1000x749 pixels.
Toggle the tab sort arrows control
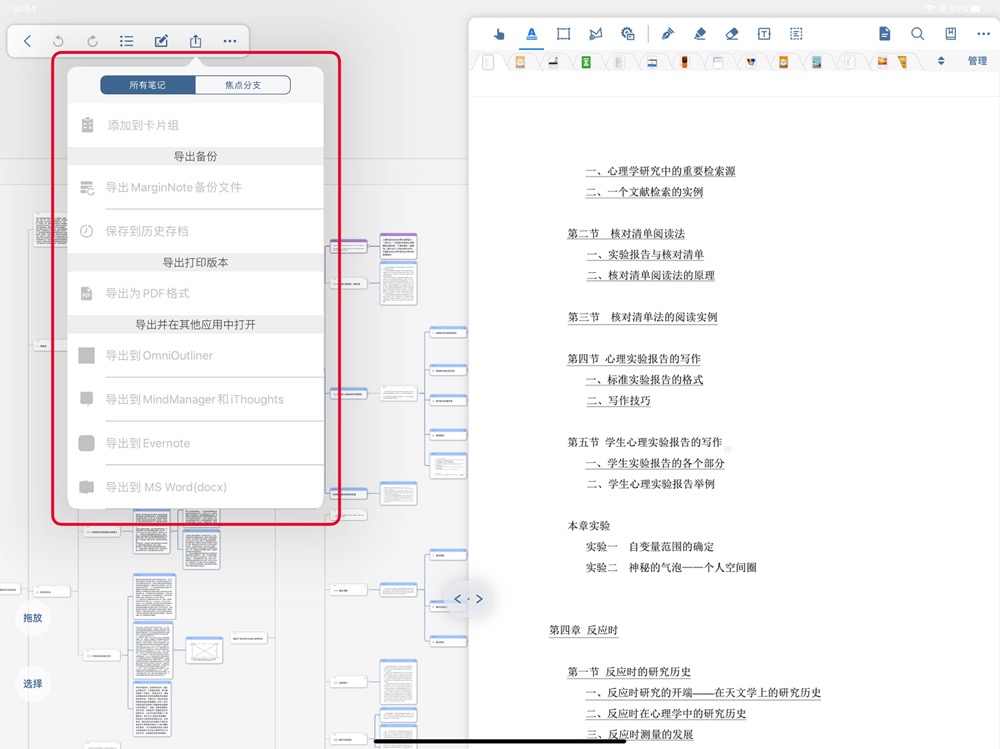point(940,61)
